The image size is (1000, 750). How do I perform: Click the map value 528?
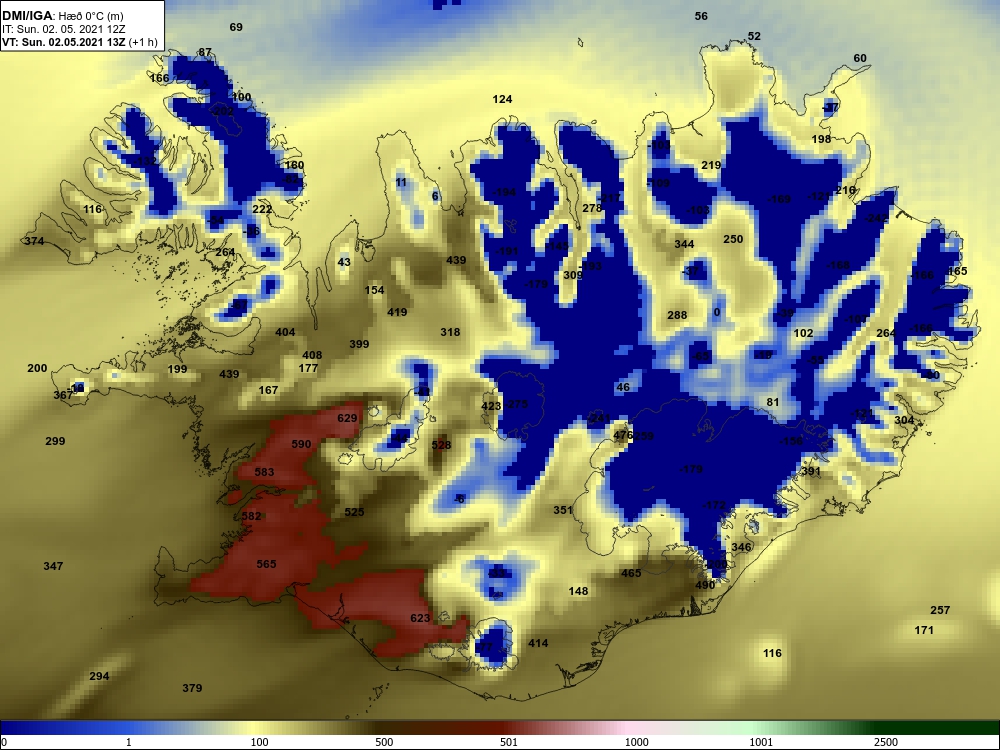(441, 445)
